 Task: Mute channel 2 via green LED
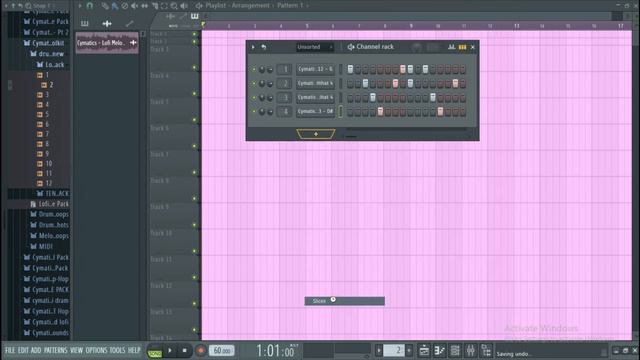tap(254, 83)
